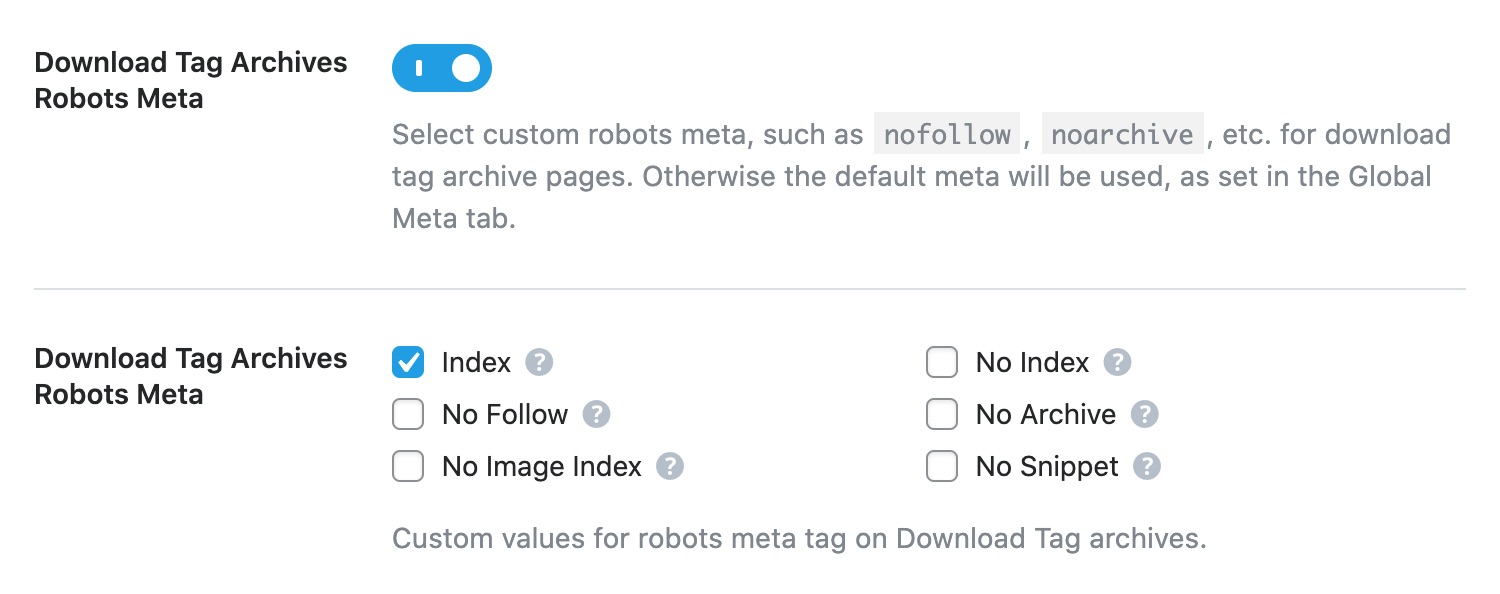Click the No Archive question mark icon
This screenshot has width=1500, height=594.
pos(1146,414)
